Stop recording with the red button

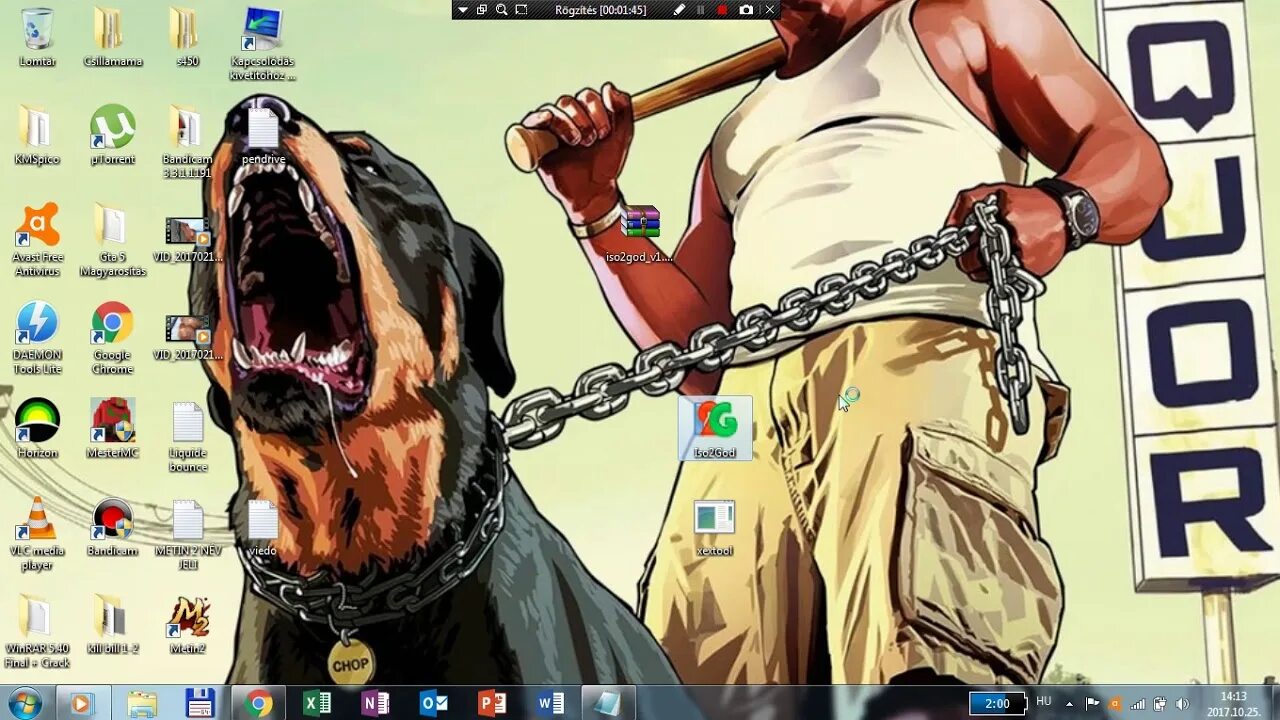click(x=722, y=10)
